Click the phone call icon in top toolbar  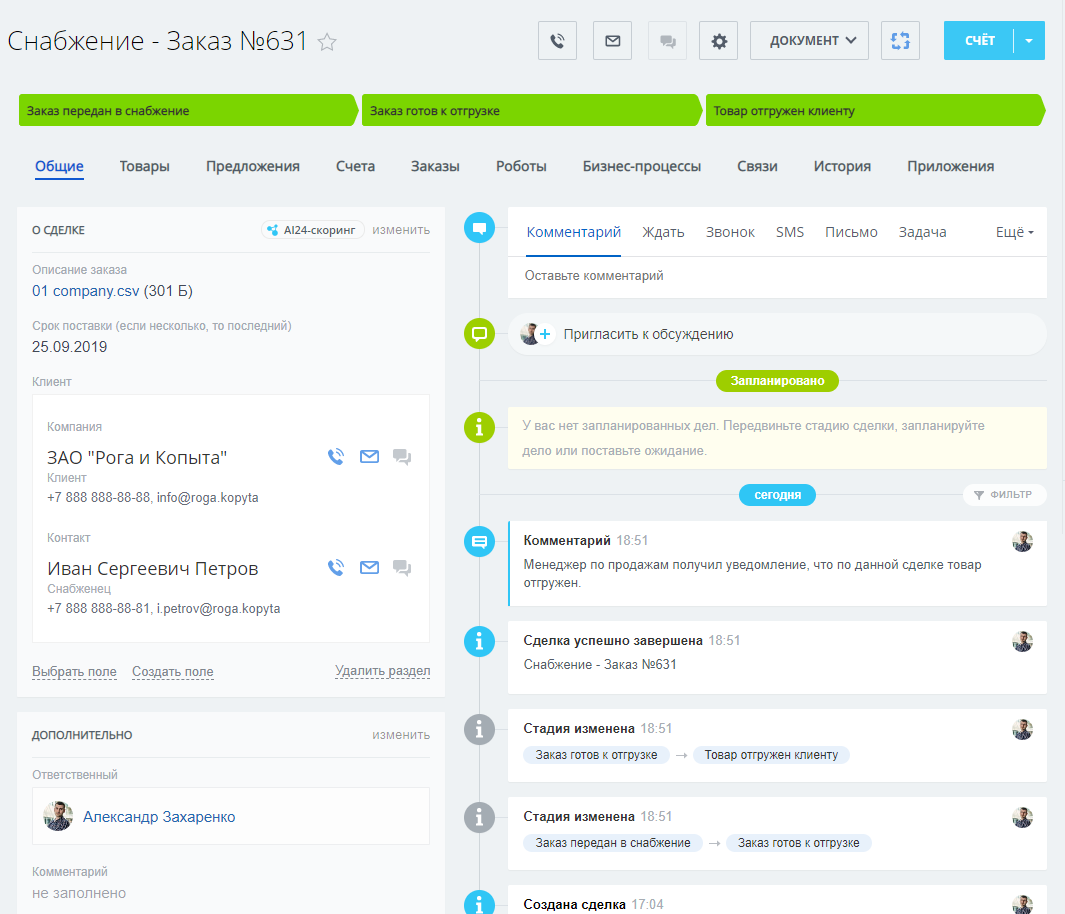pyautogui.click(x=557, y=41)
